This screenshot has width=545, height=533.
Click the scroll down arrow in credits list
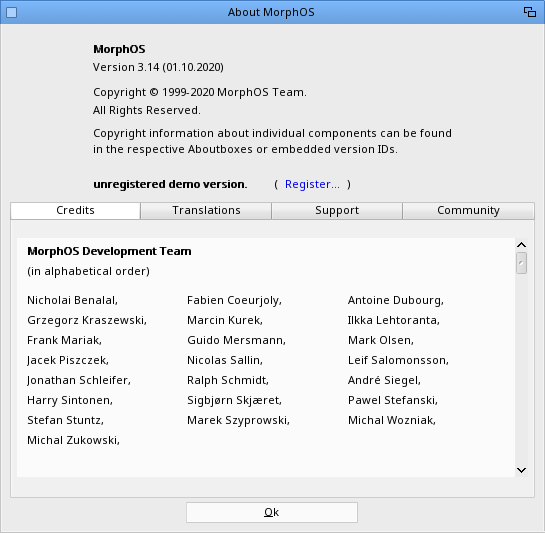521,470
